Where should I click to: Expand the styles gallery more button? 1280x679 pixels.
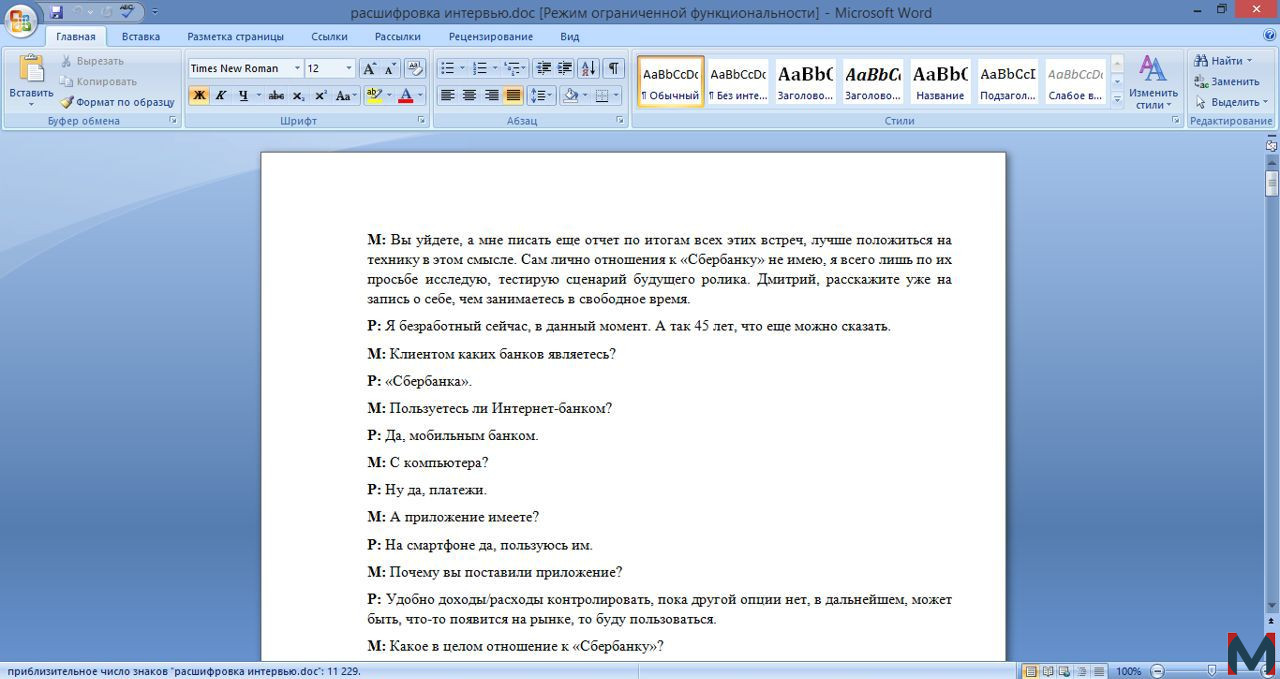pos(1118,98)
